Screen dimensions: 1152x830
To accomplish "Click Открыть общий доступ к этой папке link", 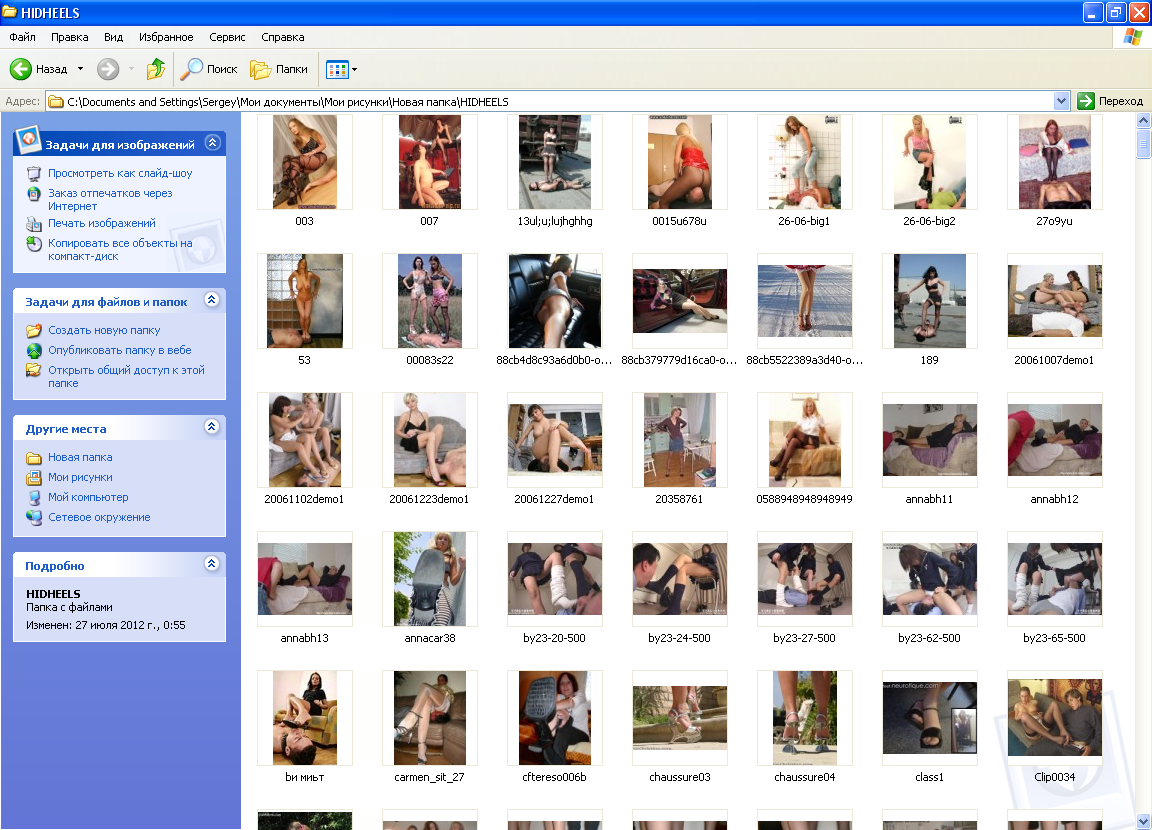I will 126,377.
